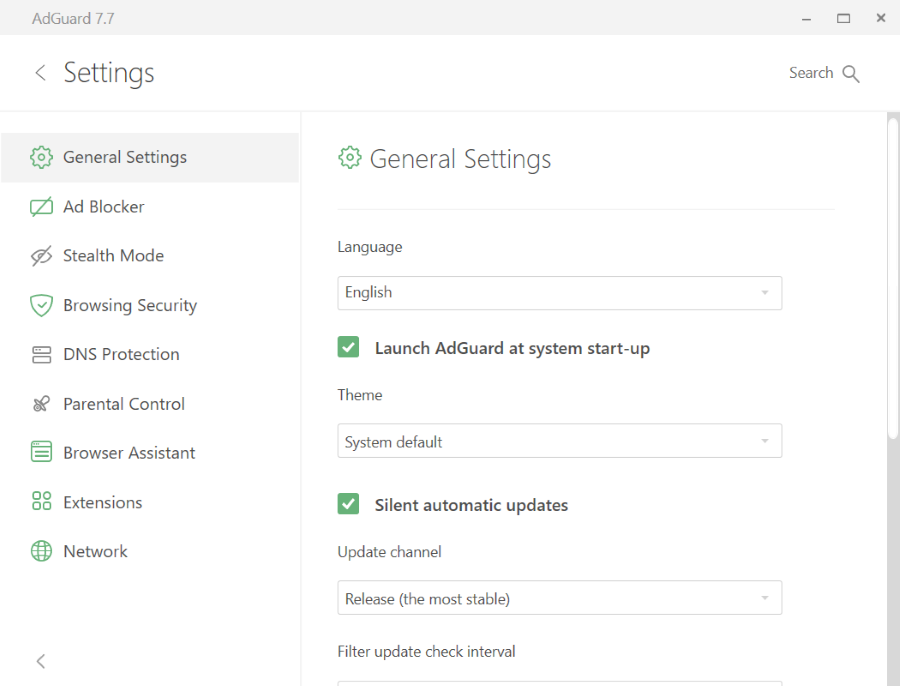Image resolution: width=900 pixels, height=686 pixels.
Task: Open the Stealth Mode section label
Action: pyautogui.click(x=113, y=256)
